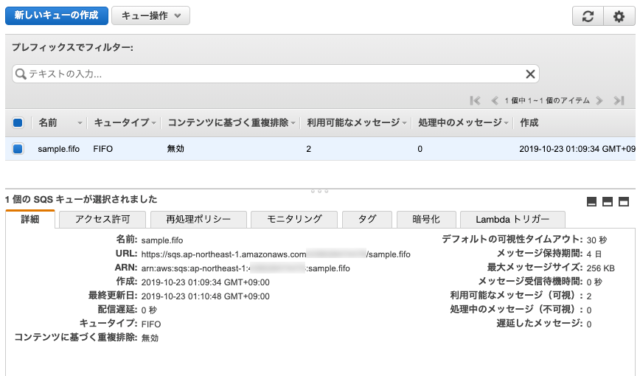Switch to the 再処理ポリシー tab
This screenshot has height=376, width=640.
tap(198, 219)
